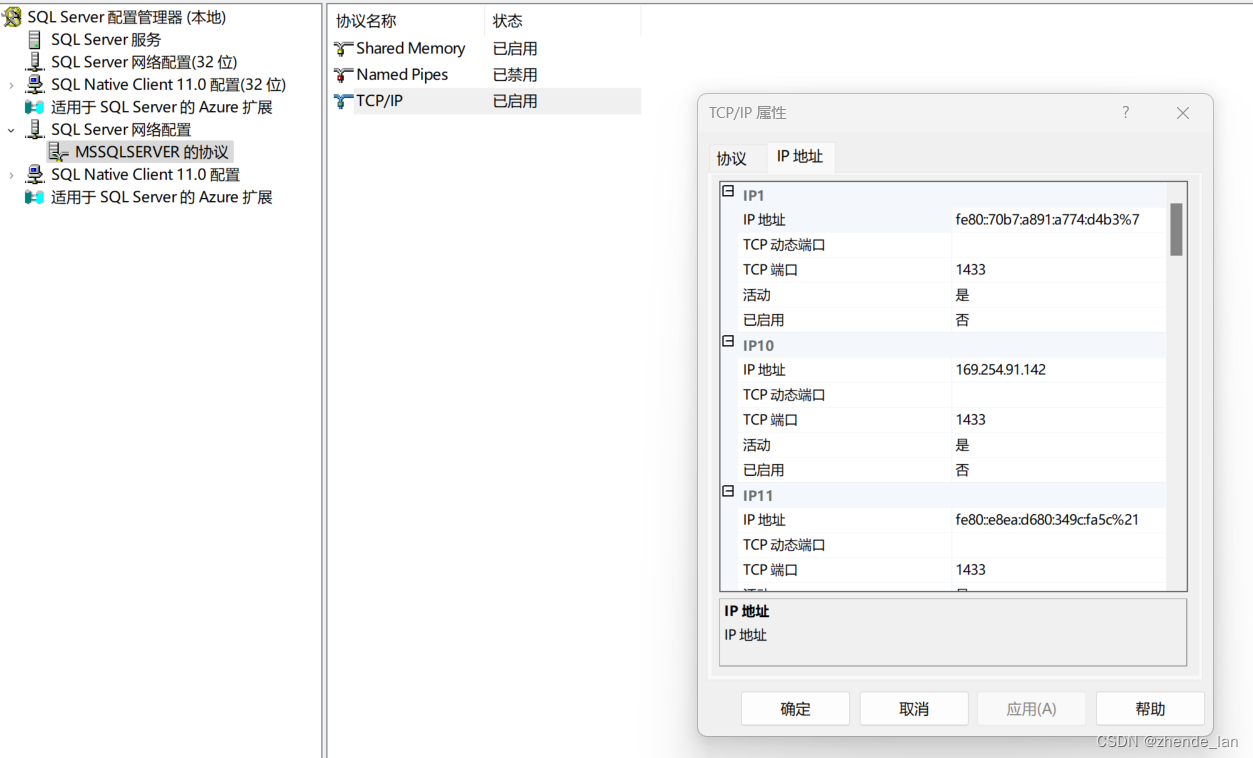Click the 确定 button

794,708
